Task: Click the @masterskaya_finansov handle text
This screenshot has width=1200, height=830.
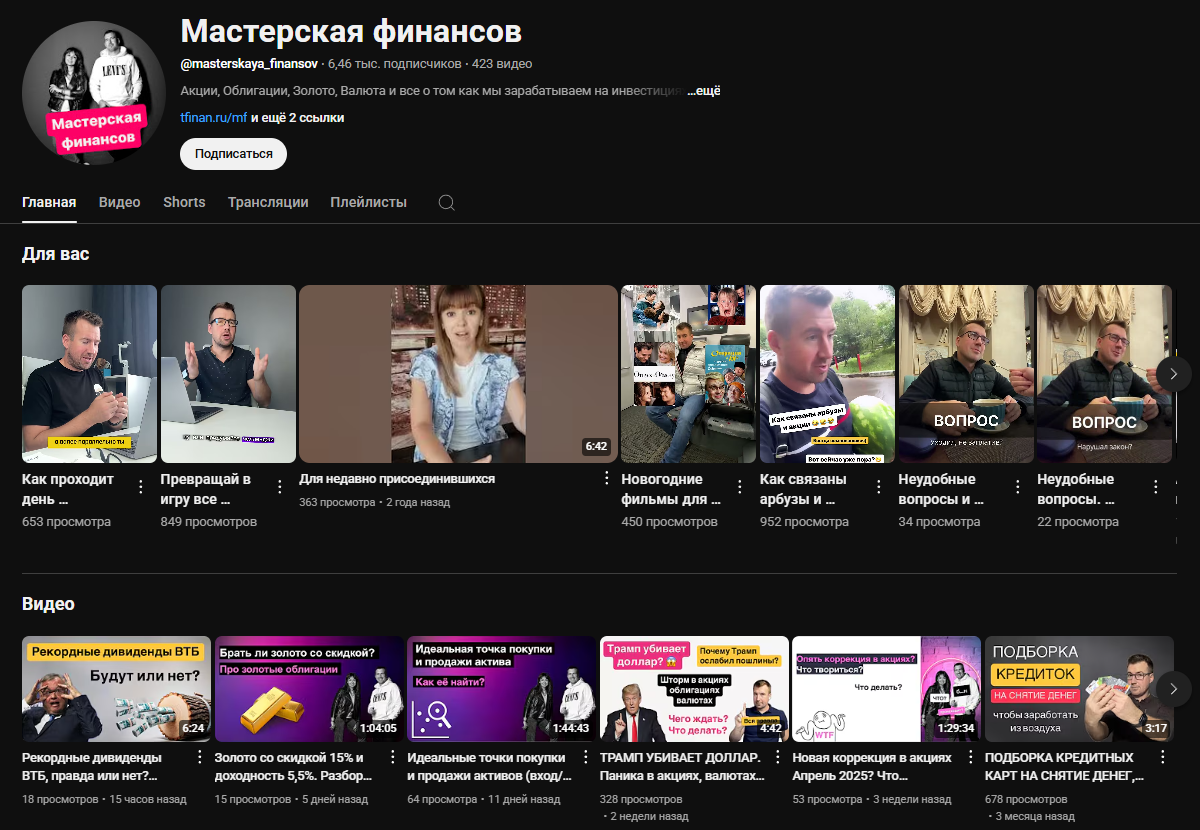Action: coord(249,63)
